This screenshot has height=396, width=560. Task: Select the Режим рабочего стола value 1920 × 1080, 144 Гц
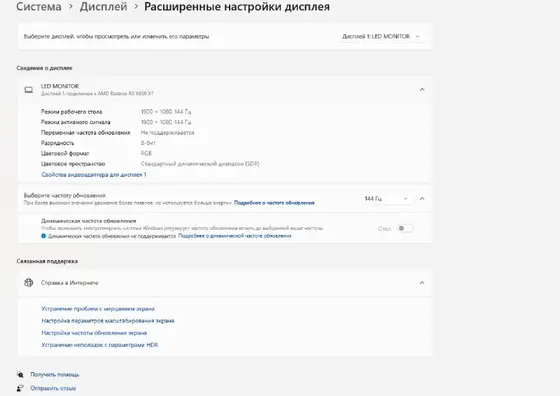point(166,112)
